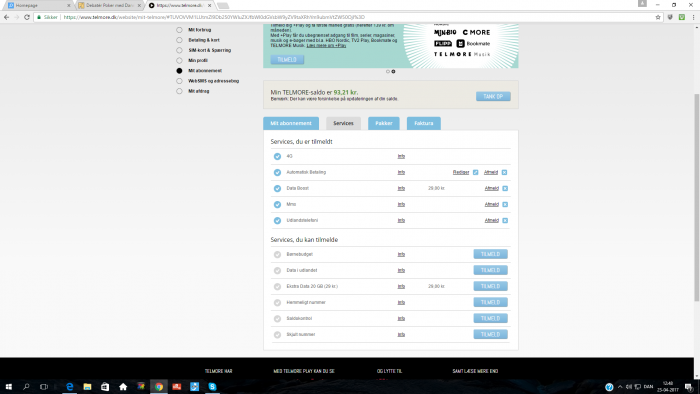Click the Afmeld X icon for Data Boost
700x394 pixels.
[505, 188]
